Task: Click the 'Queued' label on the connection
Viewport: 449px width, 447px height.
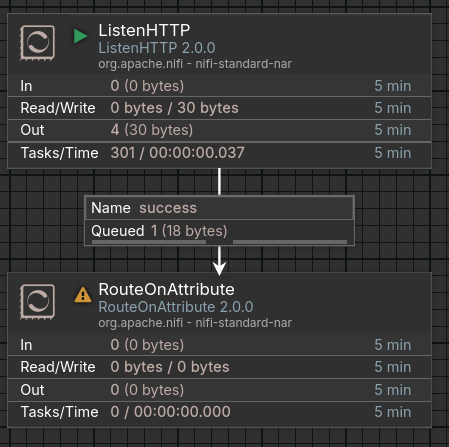Action: pyautogui.click(x=118, y=231)
